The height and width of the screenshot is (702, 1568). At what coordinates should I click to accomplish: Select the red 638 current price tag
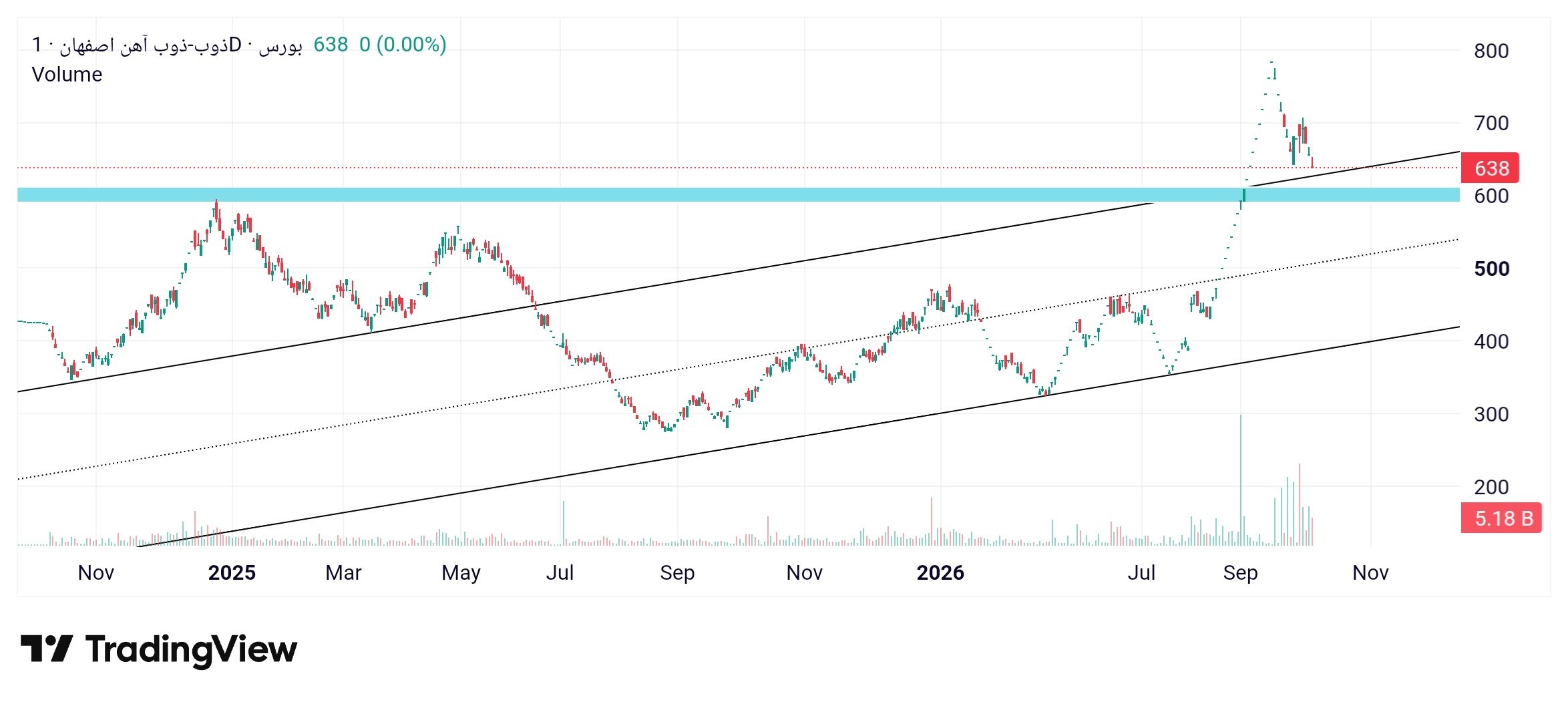click(x=1490, y=168)
